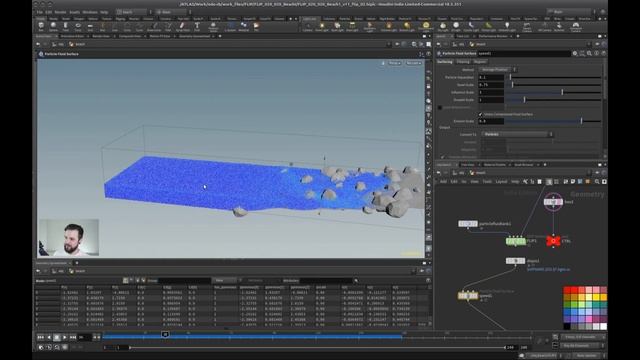Click the stop playback button

pyautogui.click(x=57, y=338)
